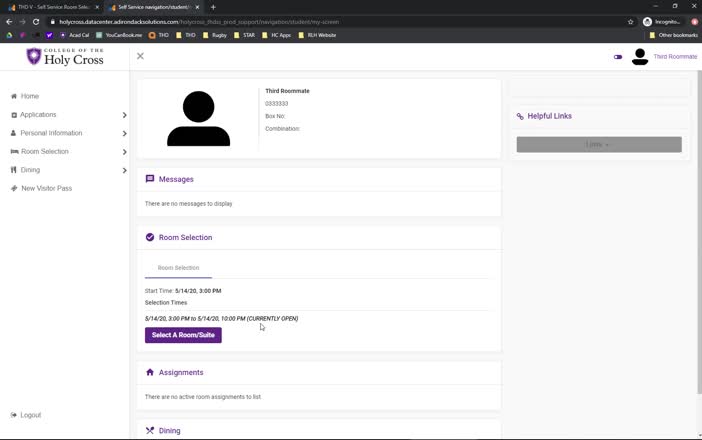Open the YouCanBook.me bookmark
The width and height of the screenshot is (702, 440).
(x=119, y=35)
